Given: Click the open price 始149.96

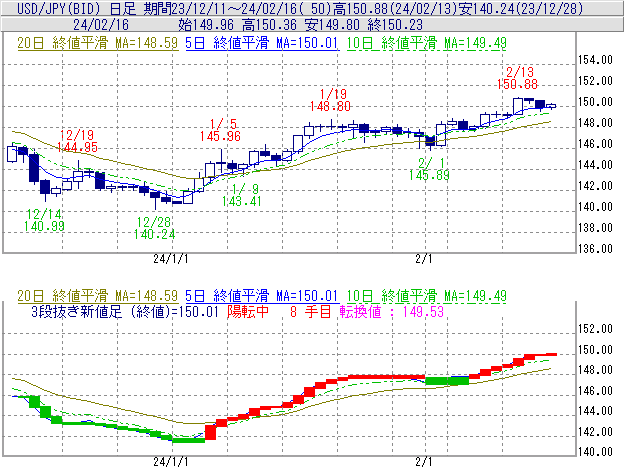Looking at the screenshot, I should 206,25.
